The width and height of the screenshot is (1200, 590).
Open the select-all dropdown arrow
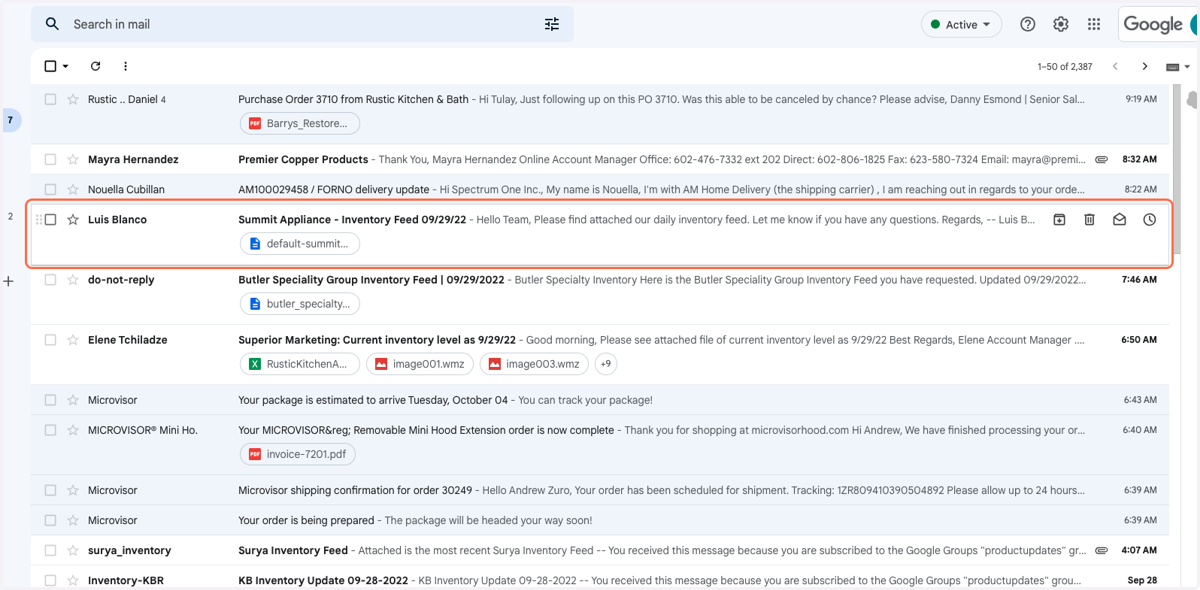(x=66, y=67)
